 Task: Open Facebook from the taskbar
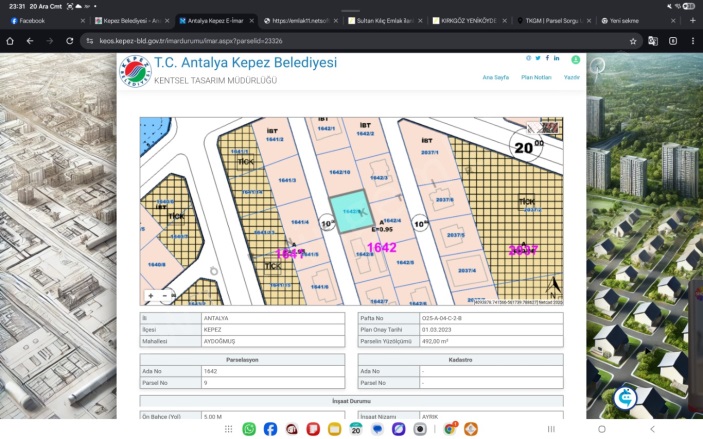click(x=270, y=429)
